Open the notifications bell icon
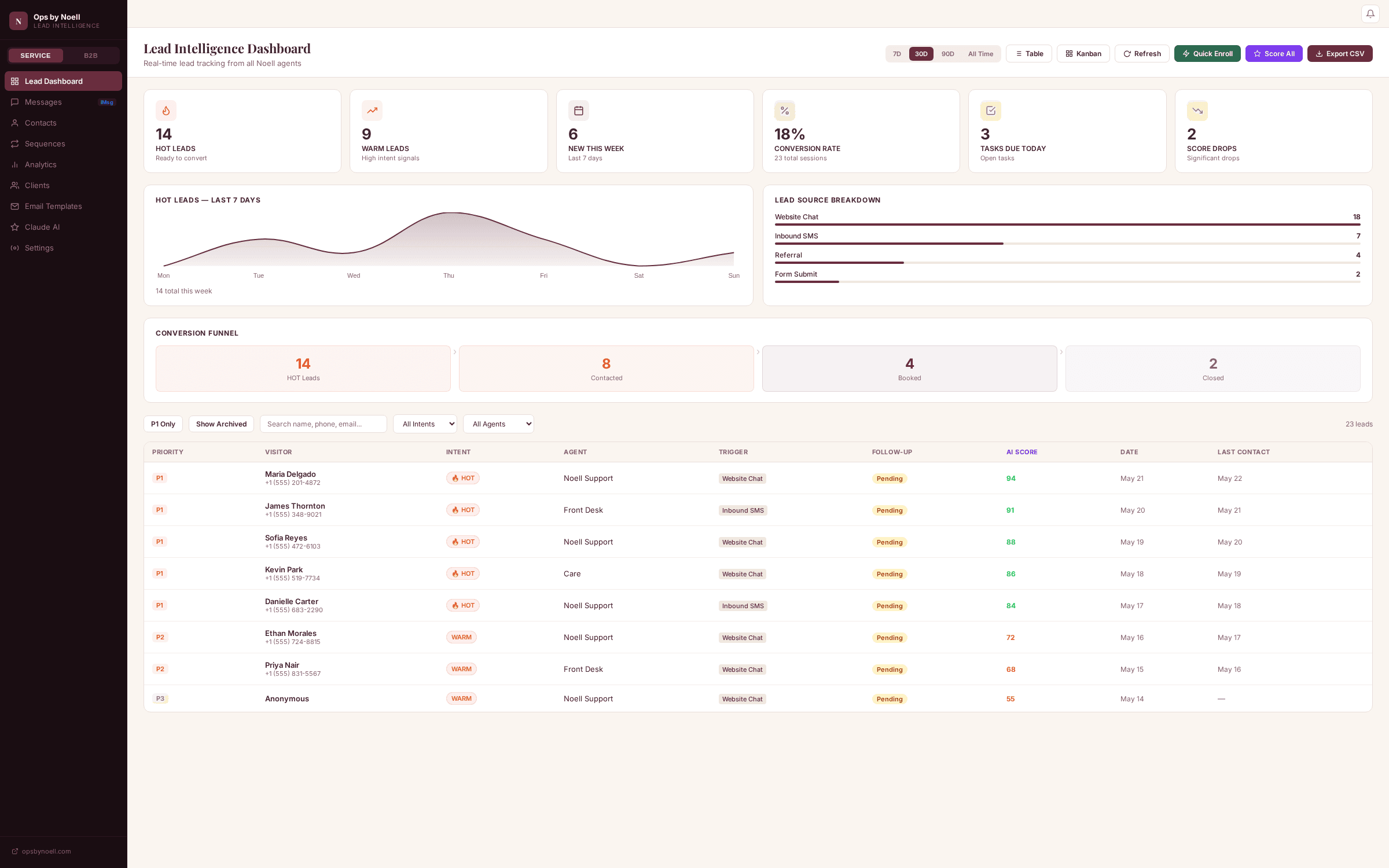The image size is (1389, 868). pyautogui.click(x=1370, y=14)
